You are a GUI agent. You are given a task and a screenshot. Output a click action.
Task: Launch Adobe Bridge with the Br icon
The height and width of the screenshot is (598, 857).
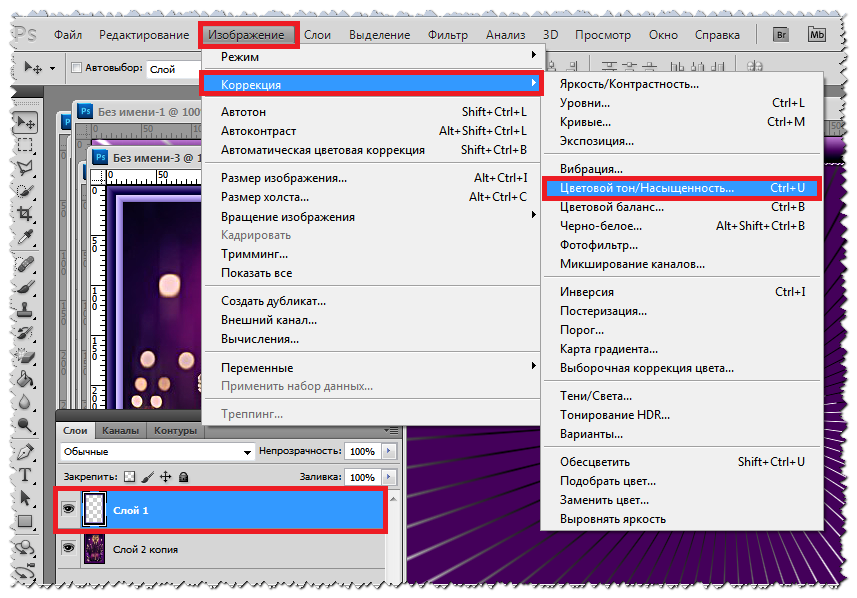pyautogui.click(x=782, y=35)
